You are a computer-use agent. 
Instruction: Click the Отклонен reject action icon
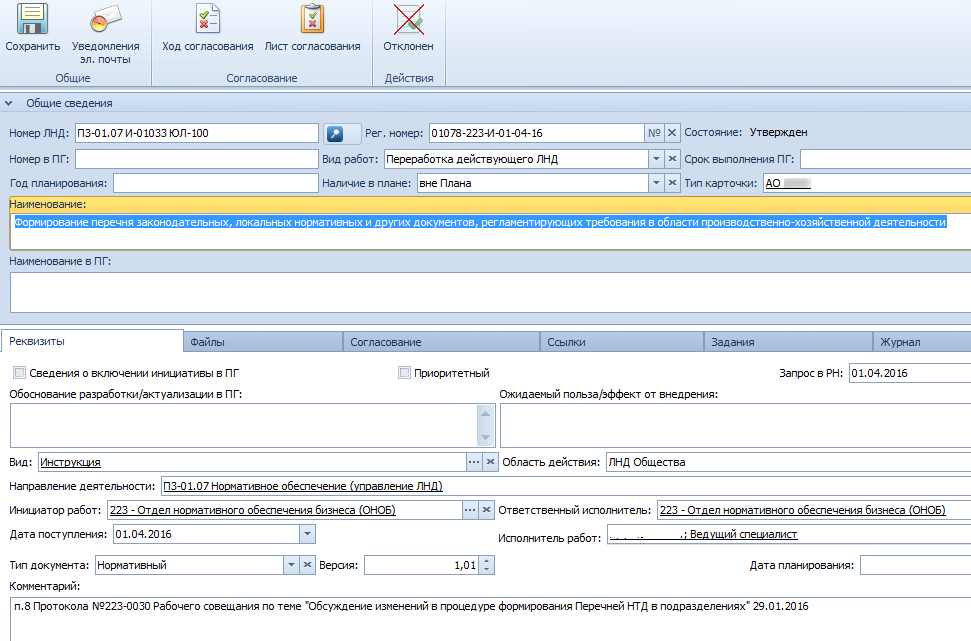[x=409, y=19]
